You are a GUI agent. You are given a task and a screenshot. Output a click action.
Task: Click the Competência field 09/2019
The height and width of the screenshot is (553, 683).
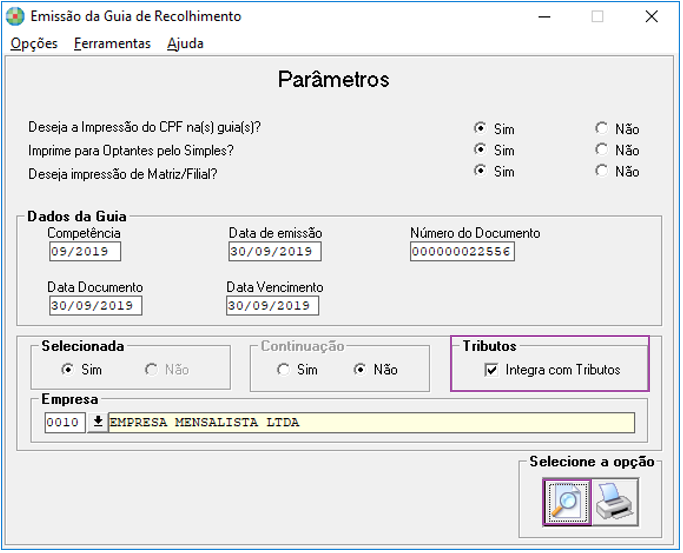tap(85, 251)
